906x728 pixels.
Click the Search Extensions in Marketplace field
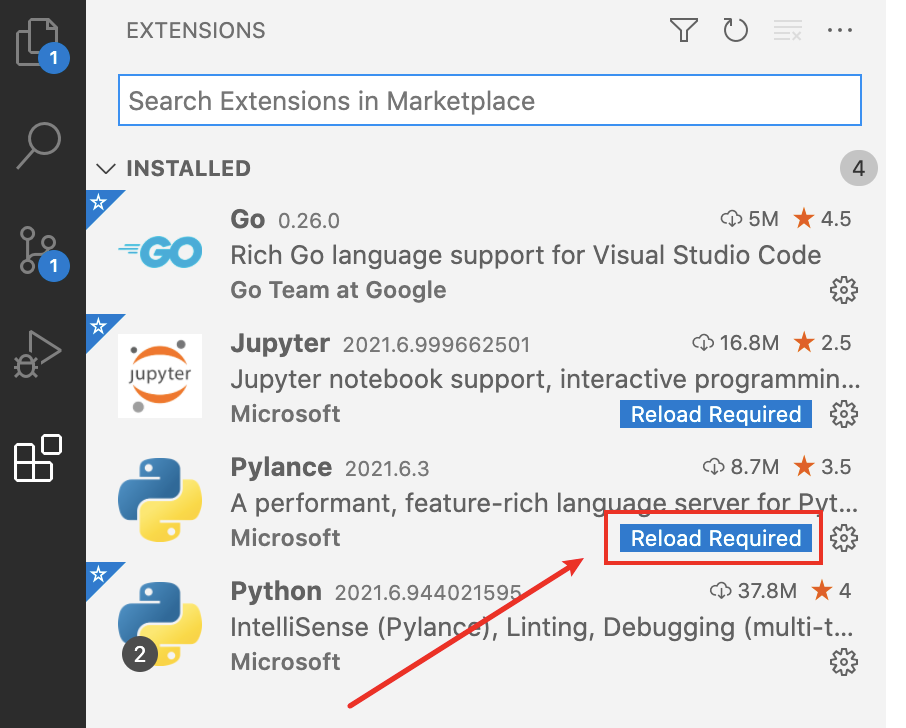click(489, 100)
